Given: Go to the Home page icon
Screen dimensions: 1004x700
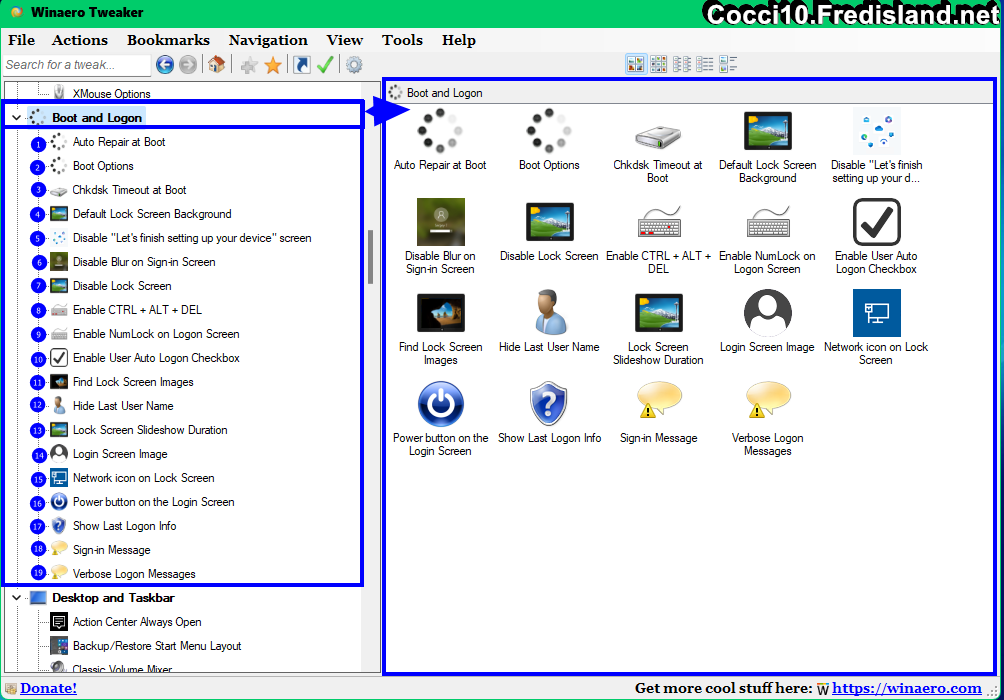Looking at the screenshot, I should (x=216, y=65).
